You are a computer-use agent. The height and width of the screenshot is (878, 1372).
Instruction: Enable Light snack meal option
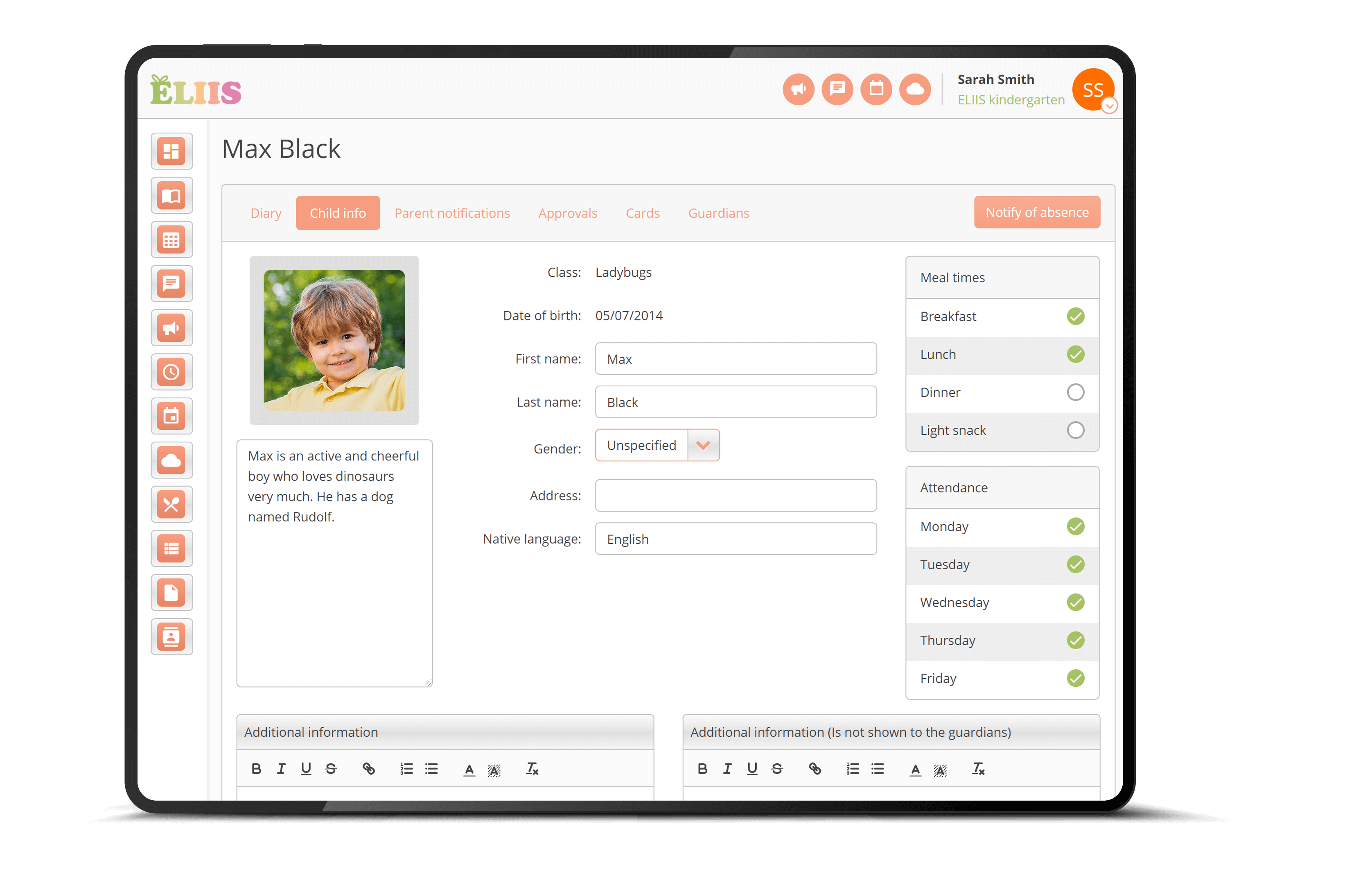pos(1075,430)
